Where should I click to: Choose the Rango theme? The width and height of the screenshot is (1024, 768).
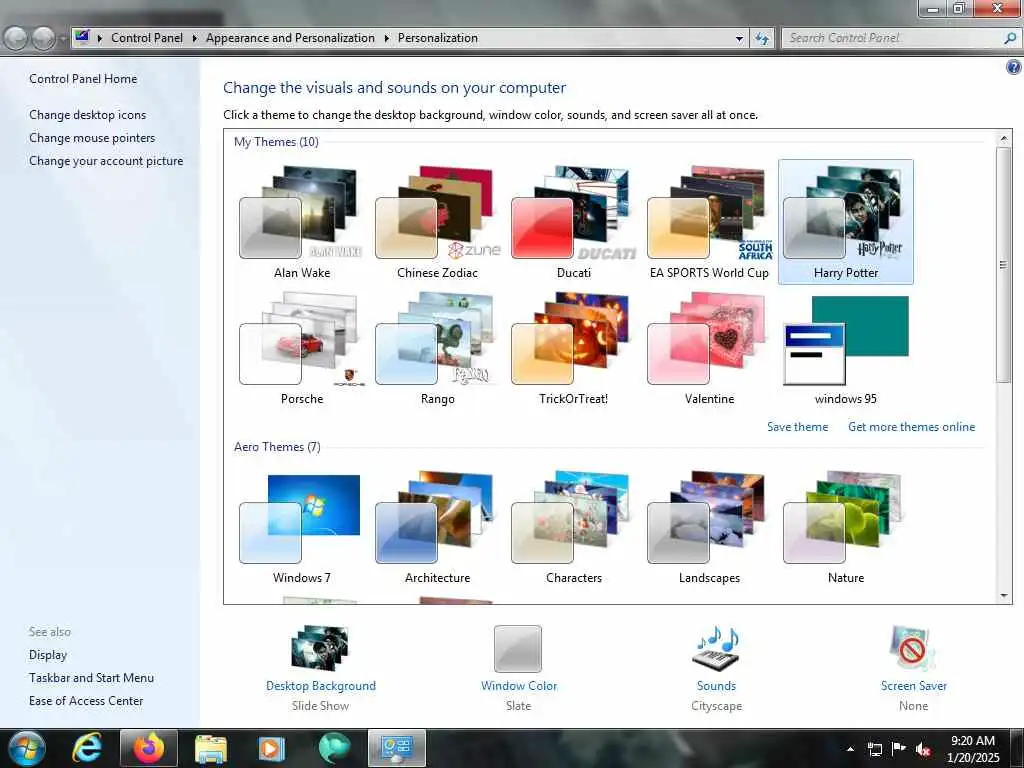[438, 349]
